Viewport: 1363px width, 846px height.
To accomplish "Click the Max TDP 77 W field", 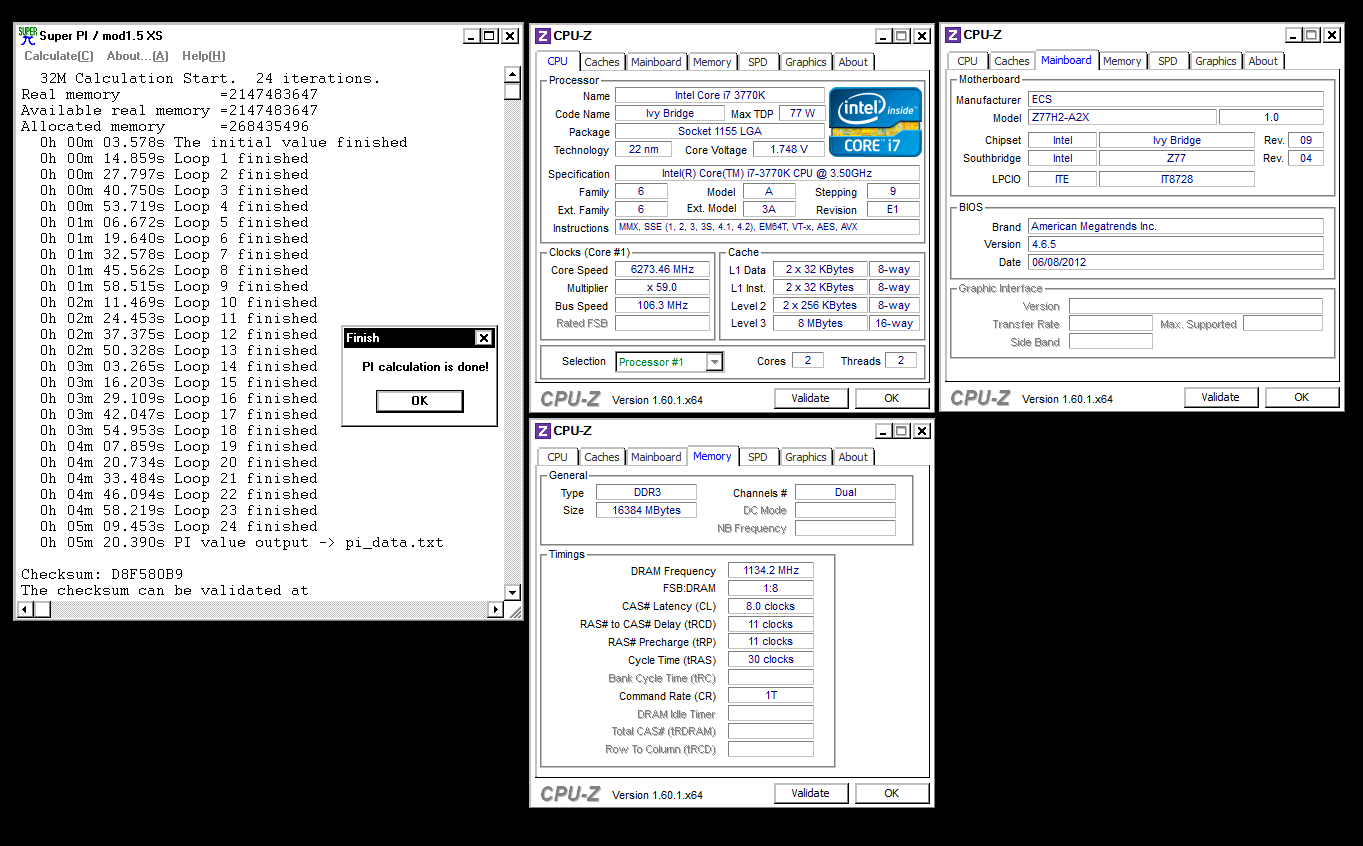I will [801, 114].
